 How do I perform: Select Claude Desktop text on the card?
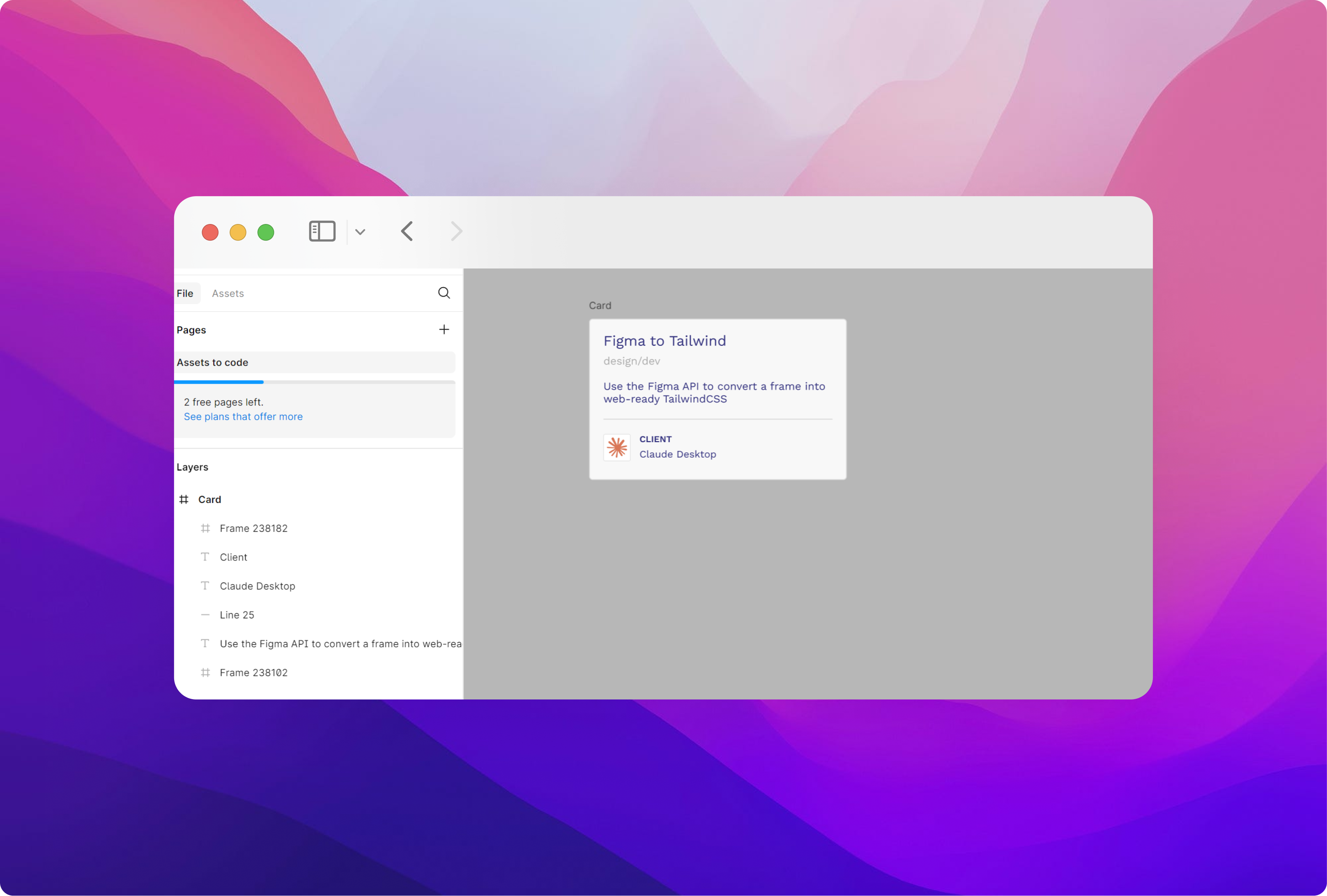(678, 454)
